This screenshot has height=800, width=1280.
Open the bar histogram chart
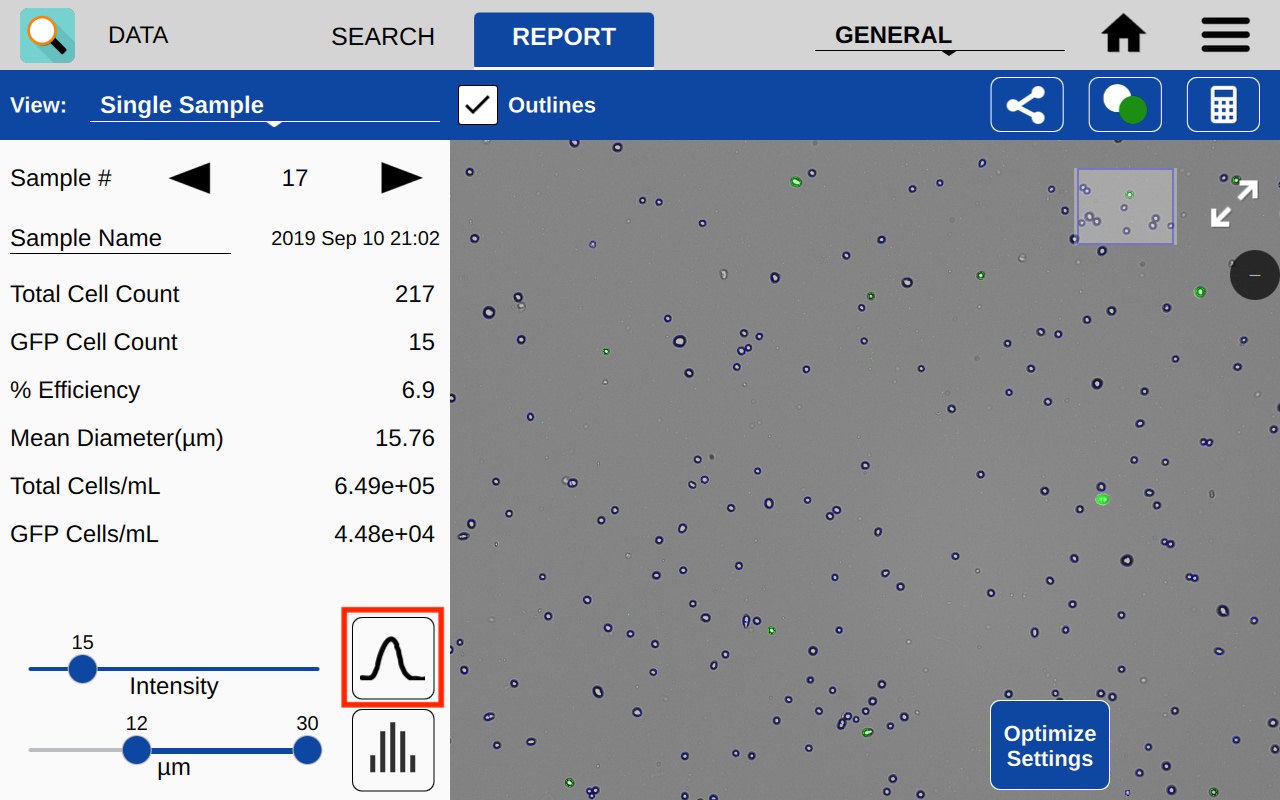coord(393,750)
